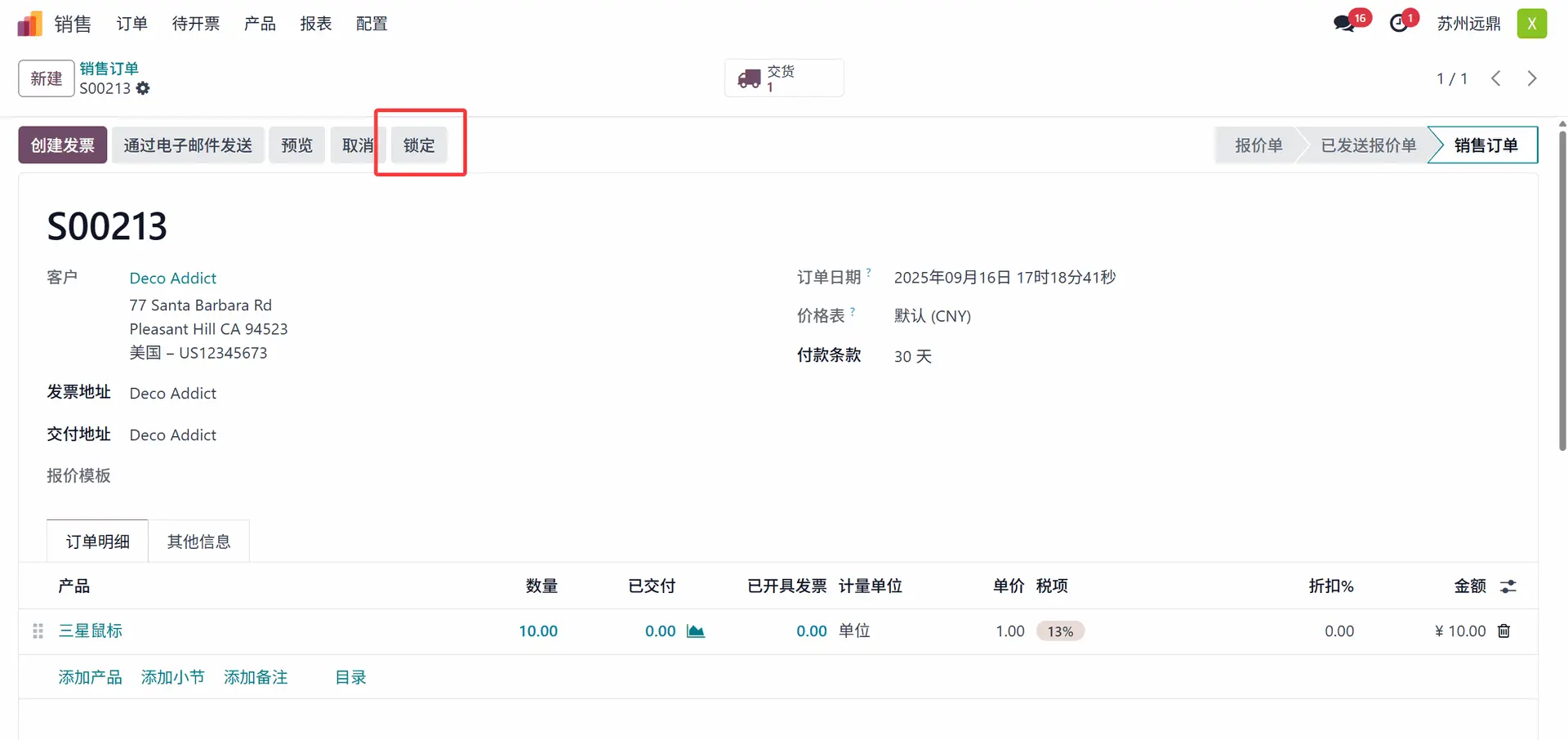The image size is (1568, 740).
Task: Open the 配置 menu
Action: (372, 24)
